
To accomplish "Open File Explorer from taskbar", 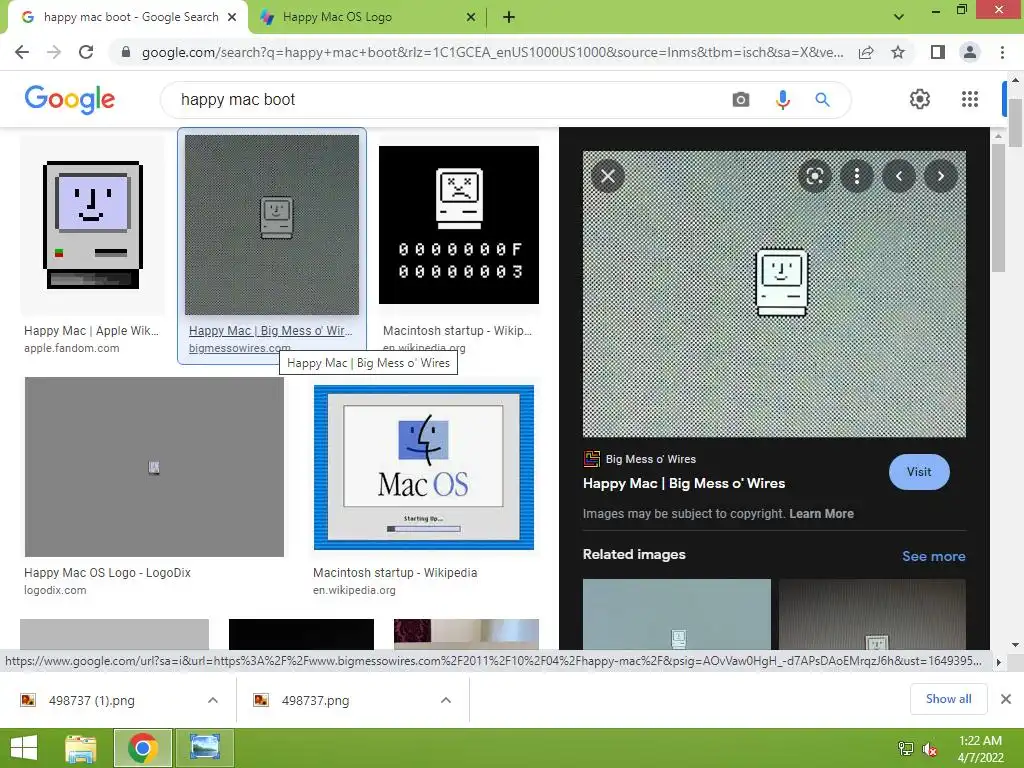I will pos(81,748).
